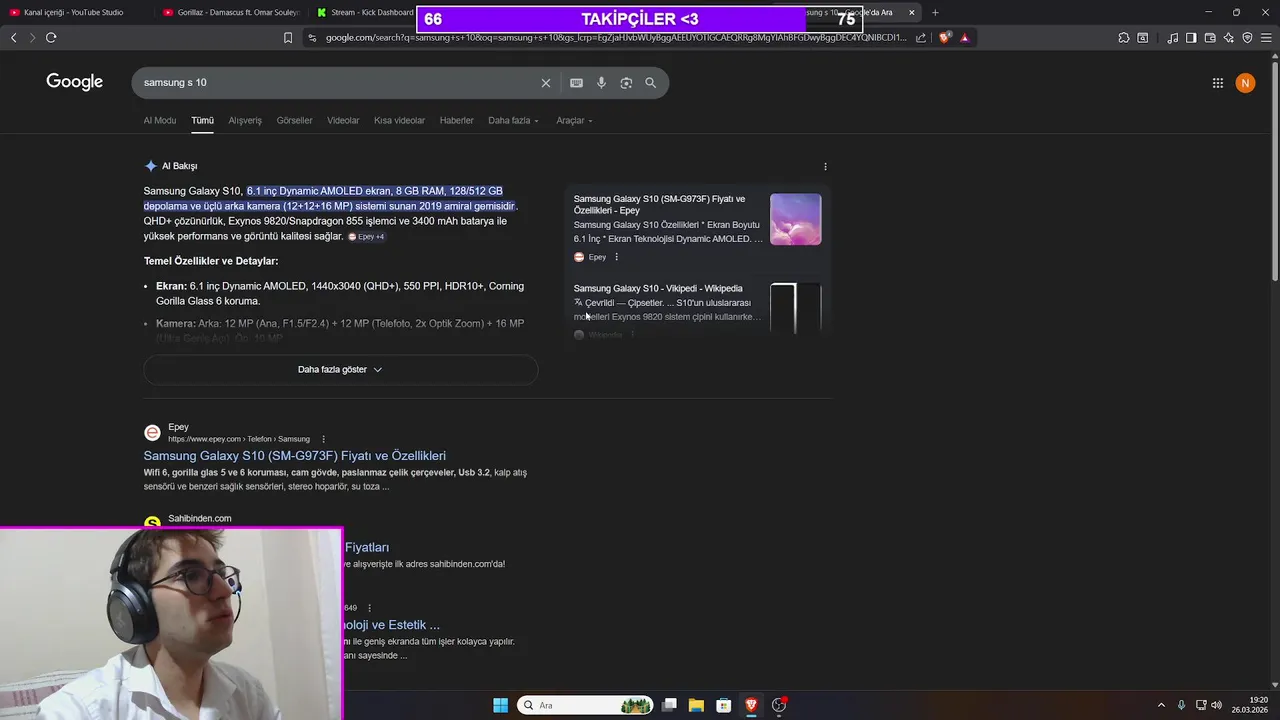Image resolution: width=1280 pixels, height=720 pixels.
Task: Close the active Google search browser tab
Action: tap(912, 13)
